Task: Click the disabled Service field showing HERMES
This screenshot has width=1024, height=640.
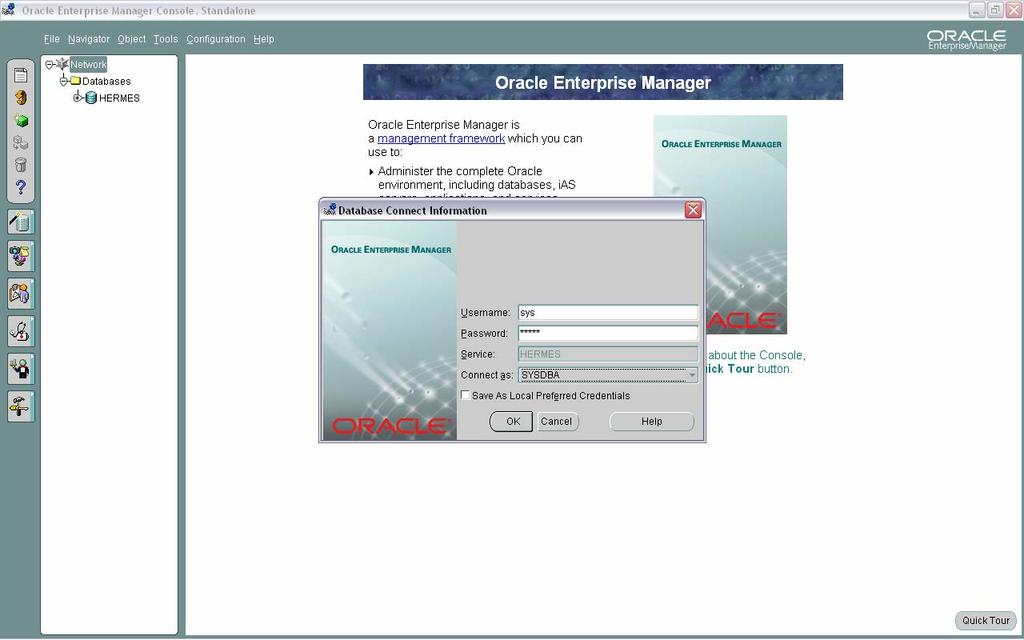Action: (x=608, y=354)
